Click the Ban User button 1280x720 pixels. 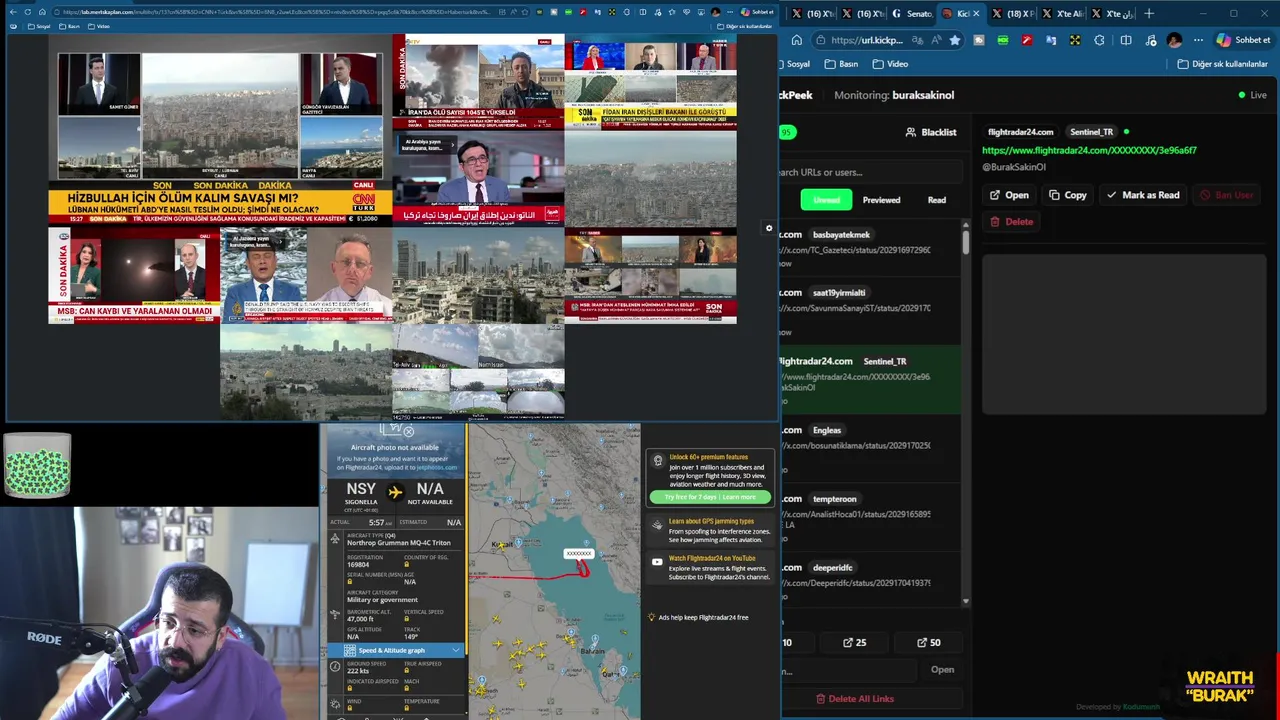[x=1226, y=195]
